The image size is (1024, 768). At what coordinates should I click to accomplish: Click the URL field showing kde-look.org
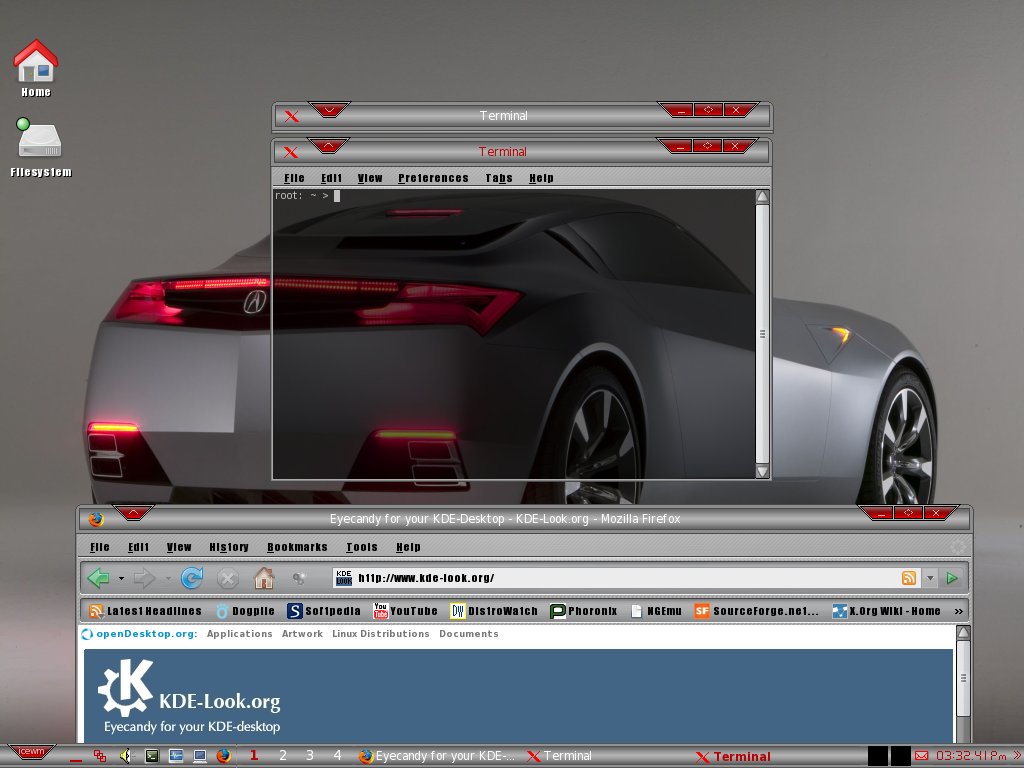(x=626, y=578)
